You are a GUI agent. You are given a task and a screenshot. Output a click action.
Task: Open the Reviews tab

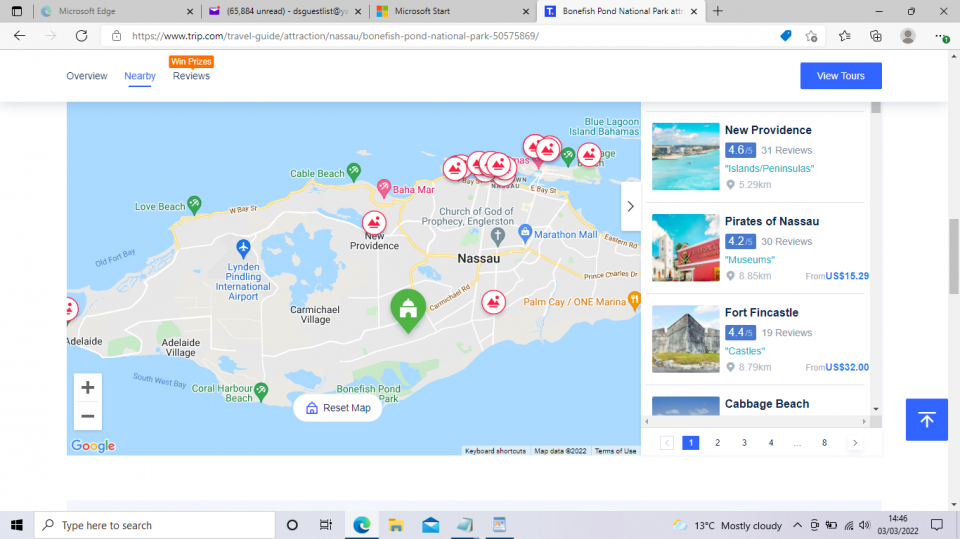[x=191, y=76]
